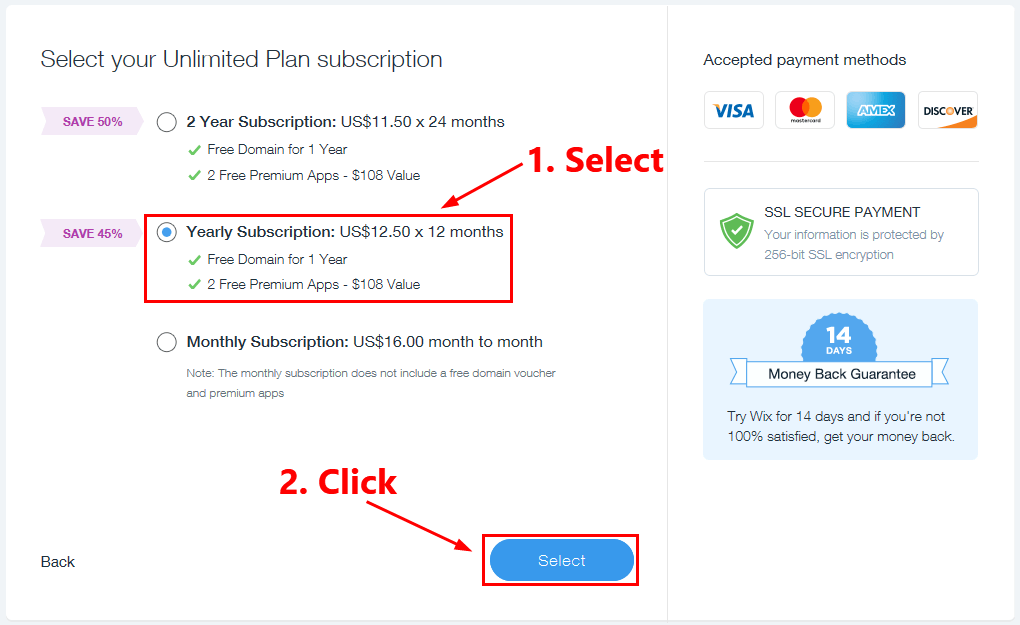Click the 14 Days badge icon
1020x625 pixels.
tap(839, 338)
